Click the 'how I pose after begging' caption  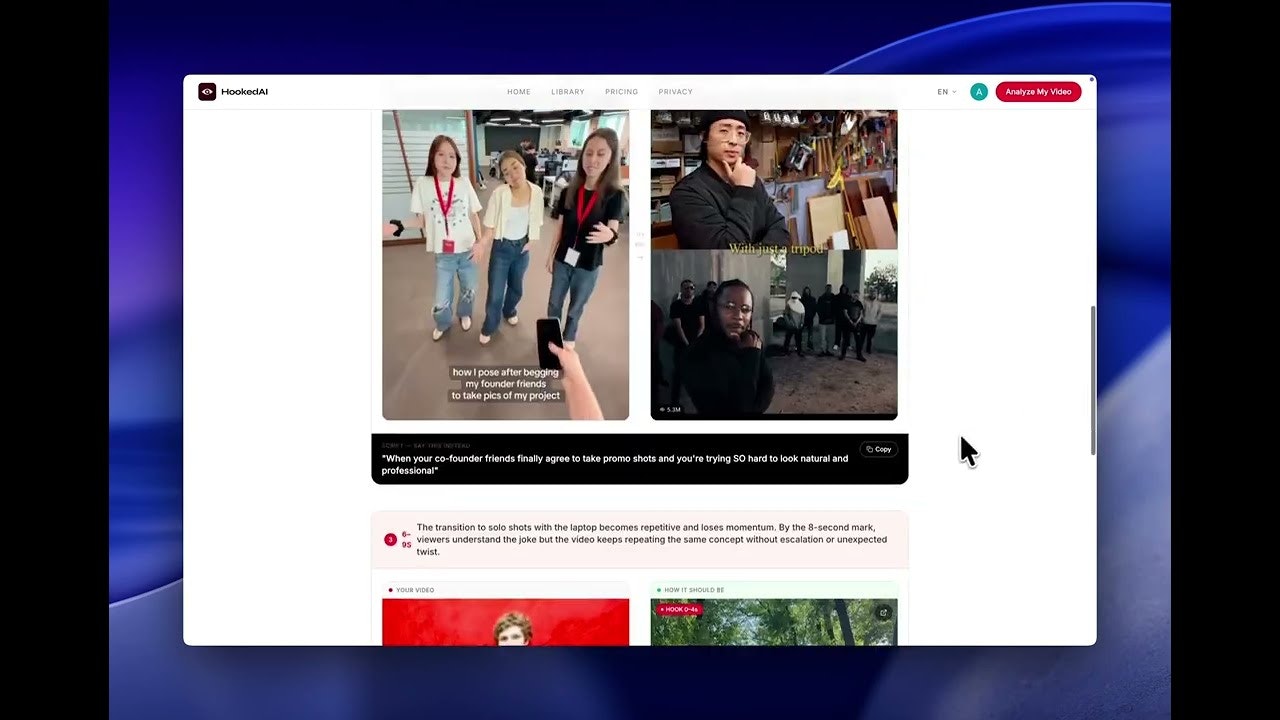[506, 384]
